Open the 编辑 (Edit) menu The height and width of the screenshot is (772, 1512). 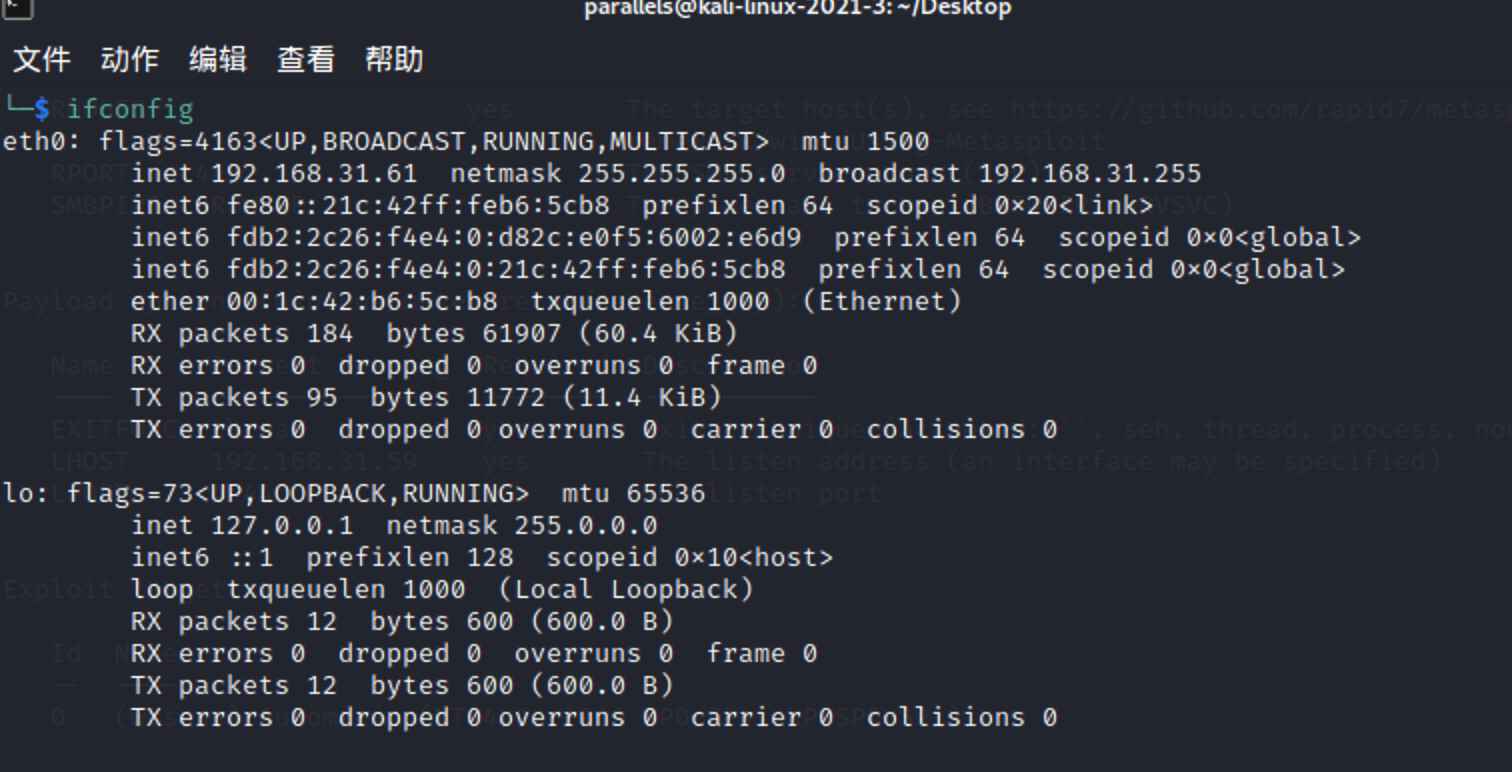[218, 60]
